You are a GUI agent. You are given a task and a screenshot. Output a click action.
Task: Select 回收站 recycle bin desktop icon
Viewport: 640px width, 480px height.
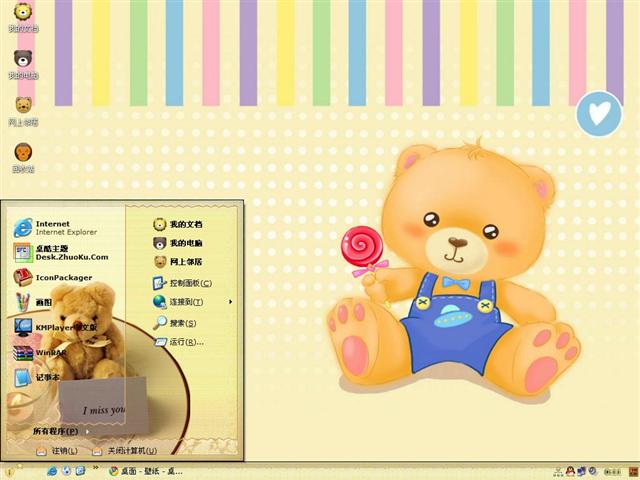pos(23,158)
